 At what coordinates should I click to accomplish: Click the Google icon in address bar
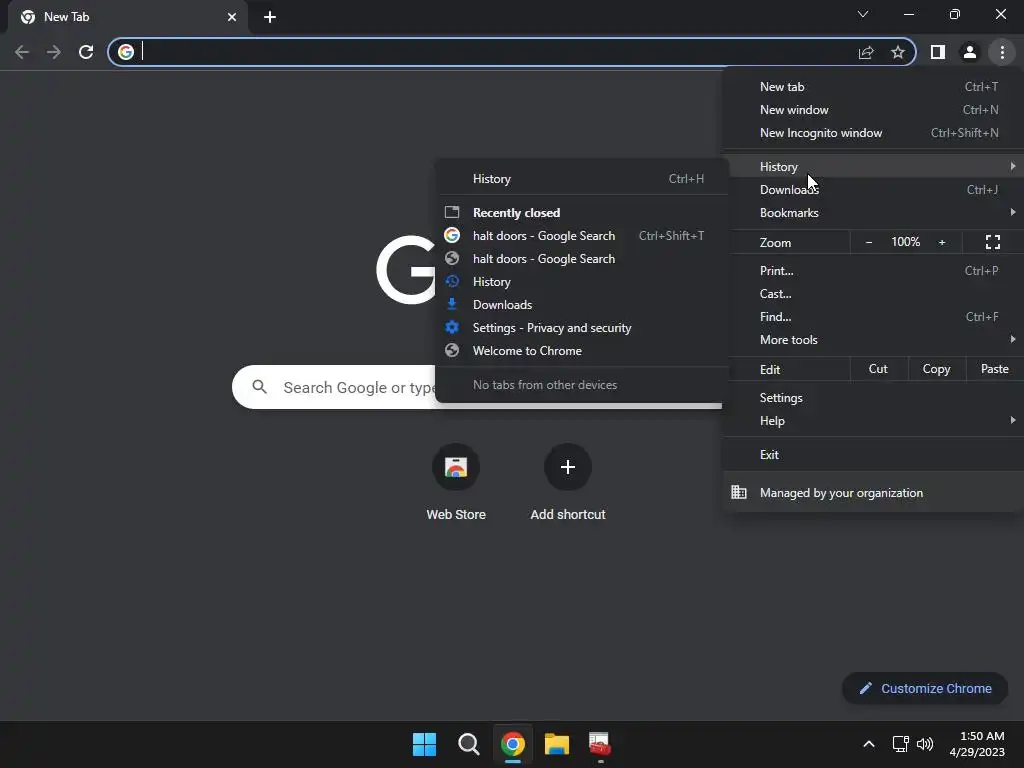(126, 52)
